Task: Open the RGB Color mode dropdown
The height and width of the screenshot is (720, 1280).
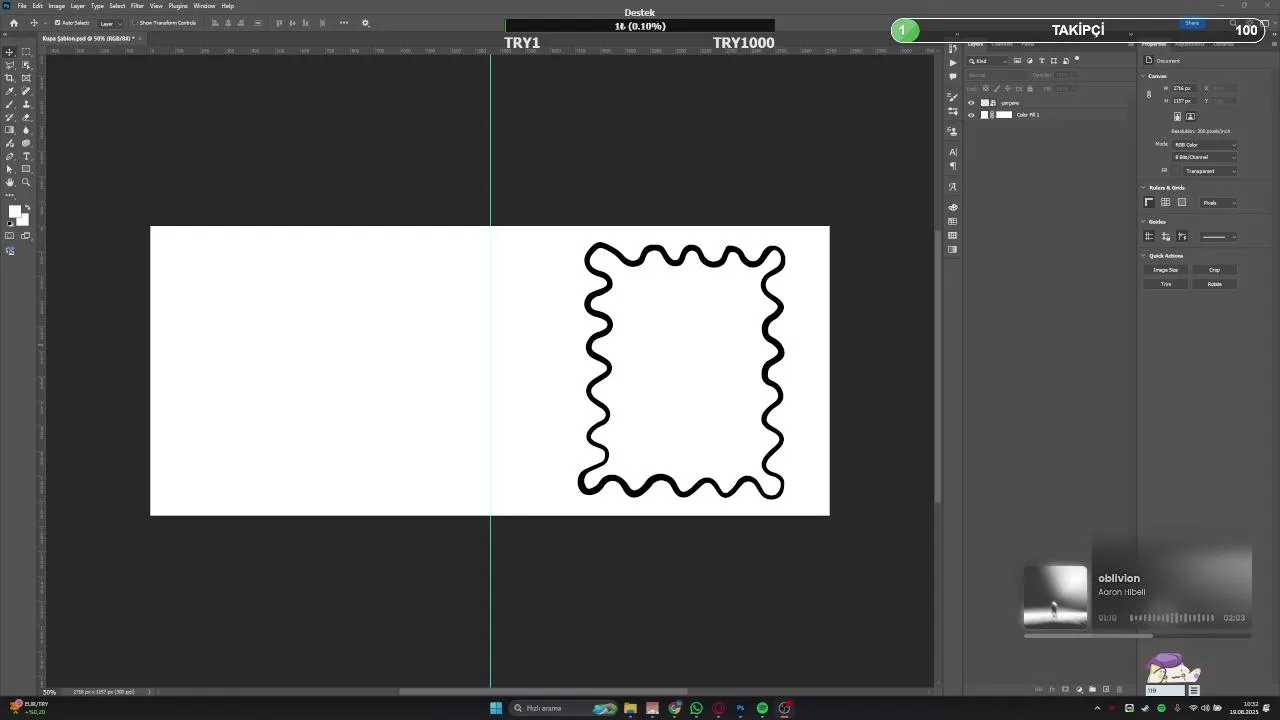Action: tap(1205, 145)
